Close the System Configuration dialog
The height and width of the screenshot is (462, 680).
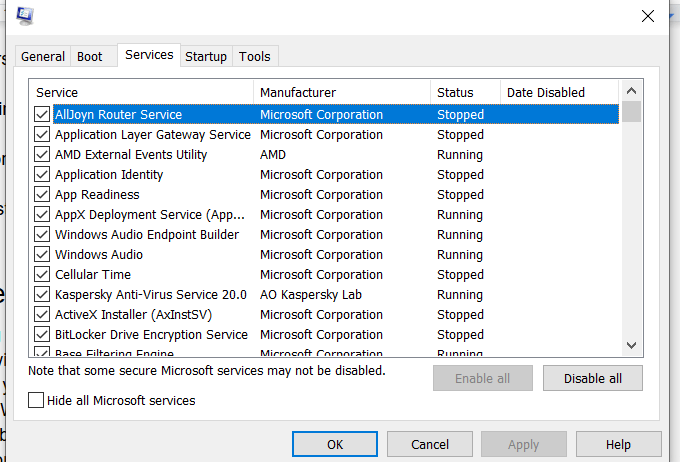647,16
